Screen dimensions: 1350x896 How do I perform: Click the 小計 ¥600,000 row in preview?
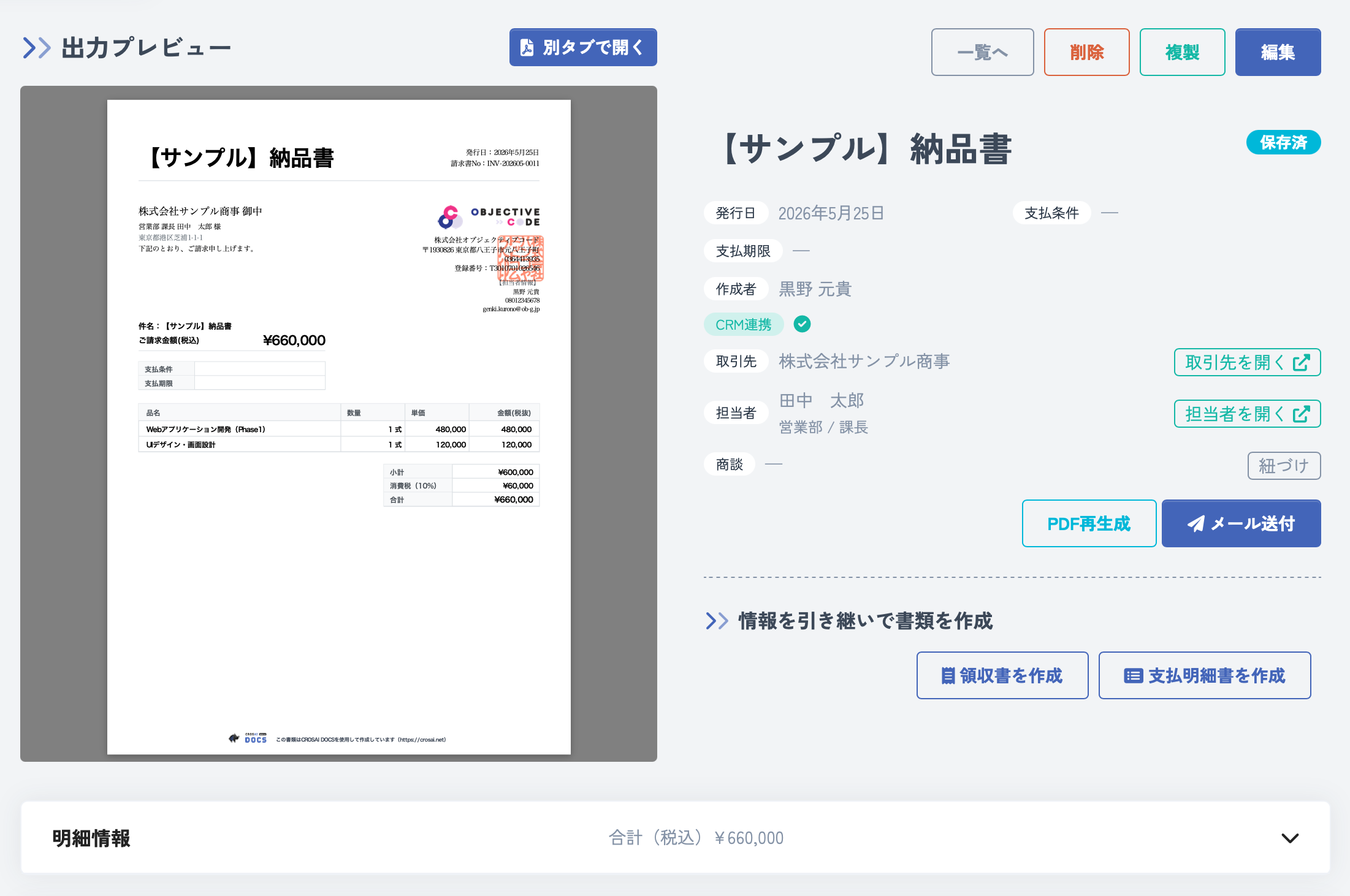[x=461, y=472]
